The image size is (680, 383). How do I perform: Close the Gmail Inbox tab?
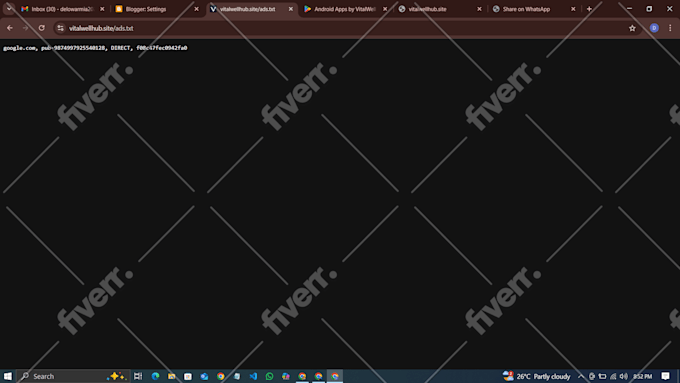(x=102, y=9)
